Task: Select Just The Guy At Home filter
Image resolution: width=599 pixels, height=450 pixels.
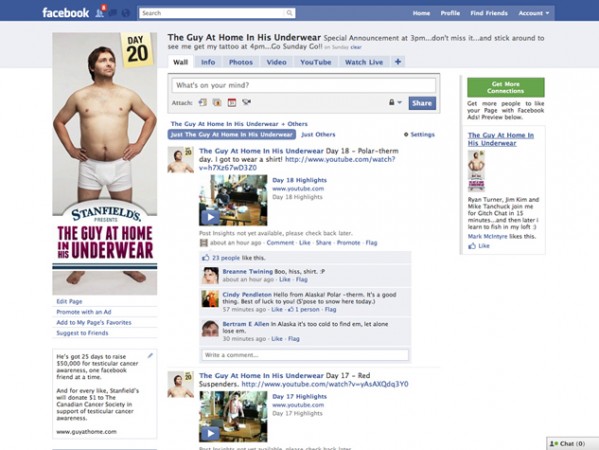Action: 232,134
